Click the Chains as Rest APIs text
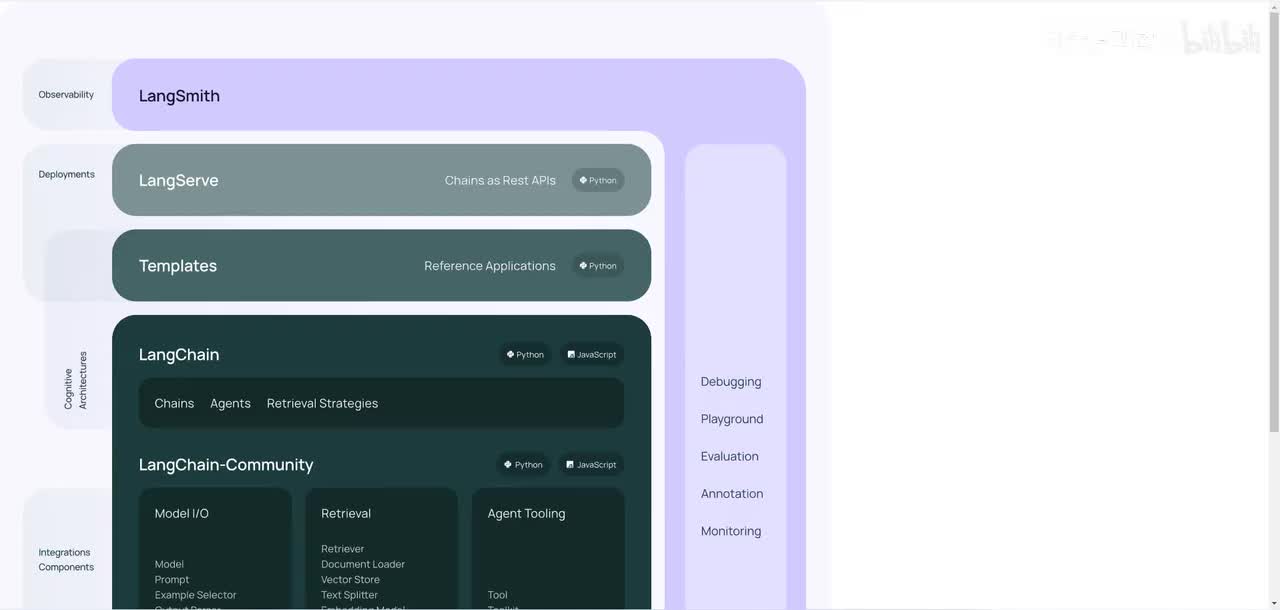 tap(500, 181)
